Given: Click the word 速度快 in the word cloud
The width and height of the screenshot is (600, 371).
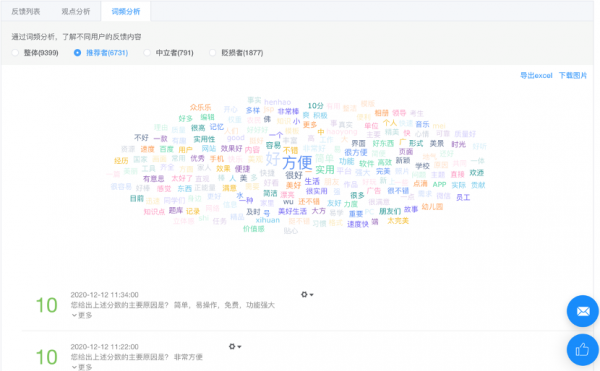Looking at the screenshot, I should click(x=358, y=225).
